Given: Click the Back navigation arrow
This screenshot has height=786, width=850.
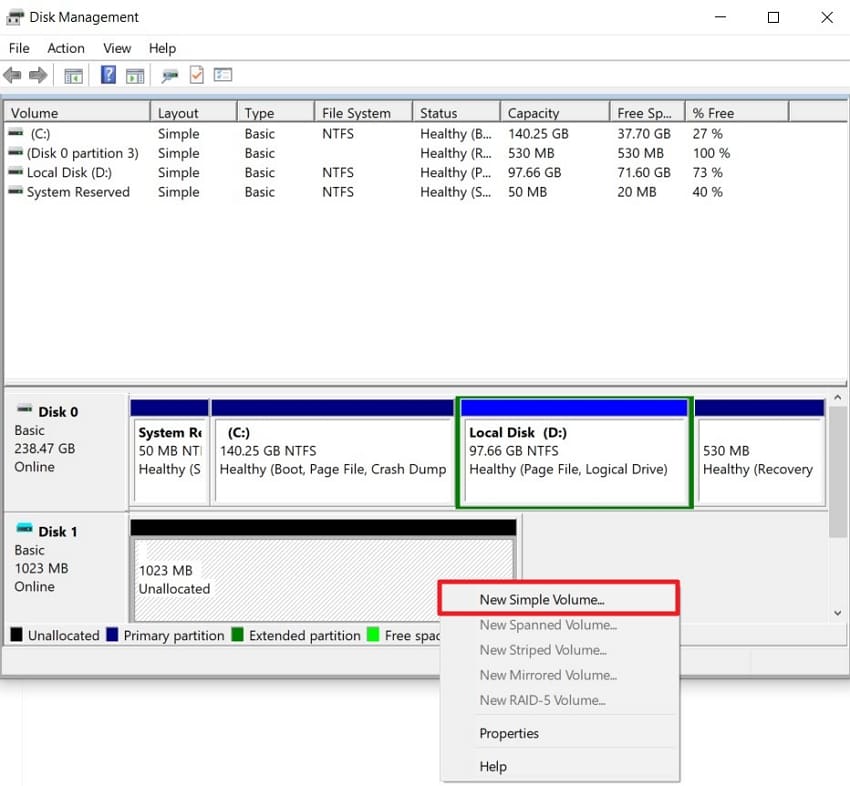Looking at the screenshot, I should (12, 74).
